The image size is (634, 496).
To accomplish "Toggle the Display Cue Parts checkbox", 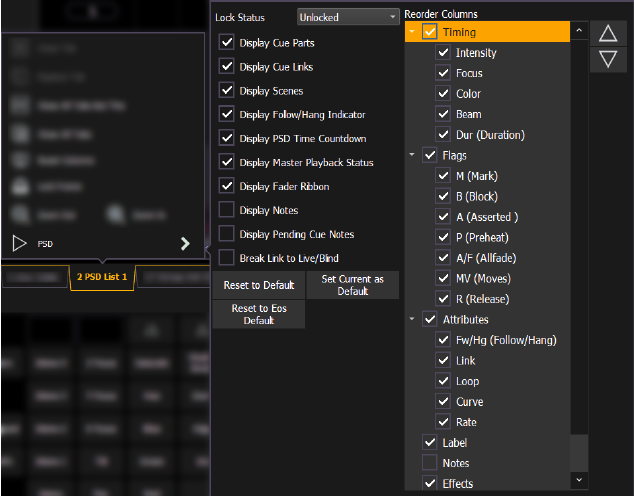I will click(x=226, y=43).
